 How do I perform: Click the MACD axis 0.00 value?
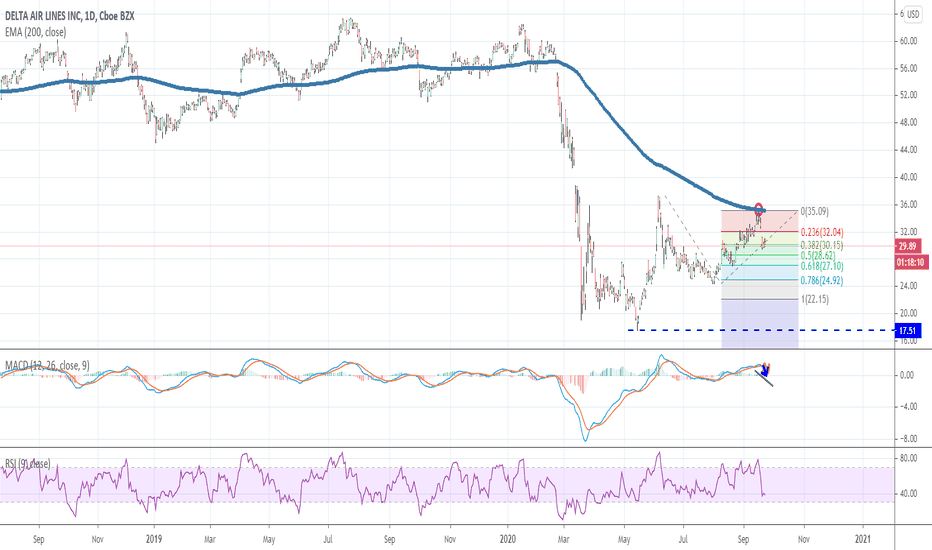coord(907,375)
